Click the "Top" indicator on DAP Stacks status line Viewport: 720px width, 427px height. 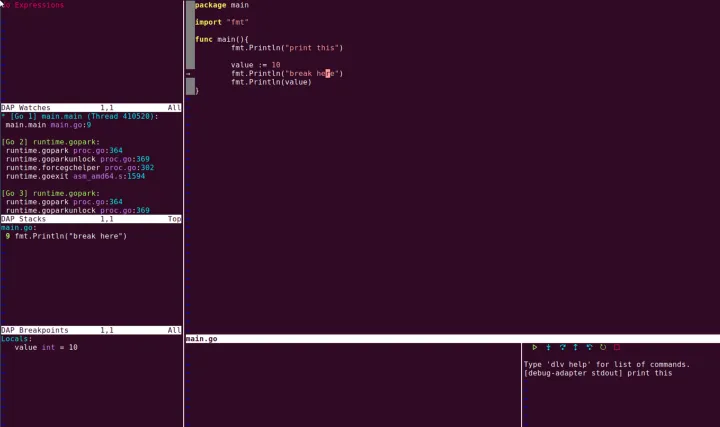coord(174,219)
